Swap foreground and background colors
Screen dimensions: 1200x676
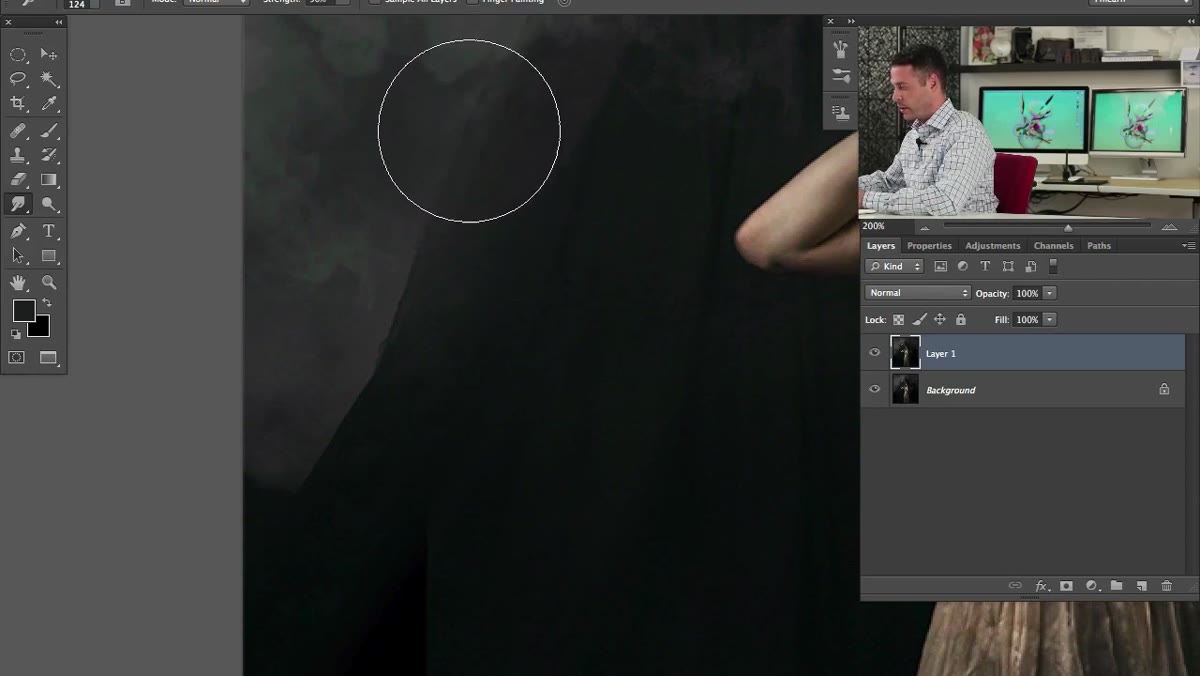(46, 302)
